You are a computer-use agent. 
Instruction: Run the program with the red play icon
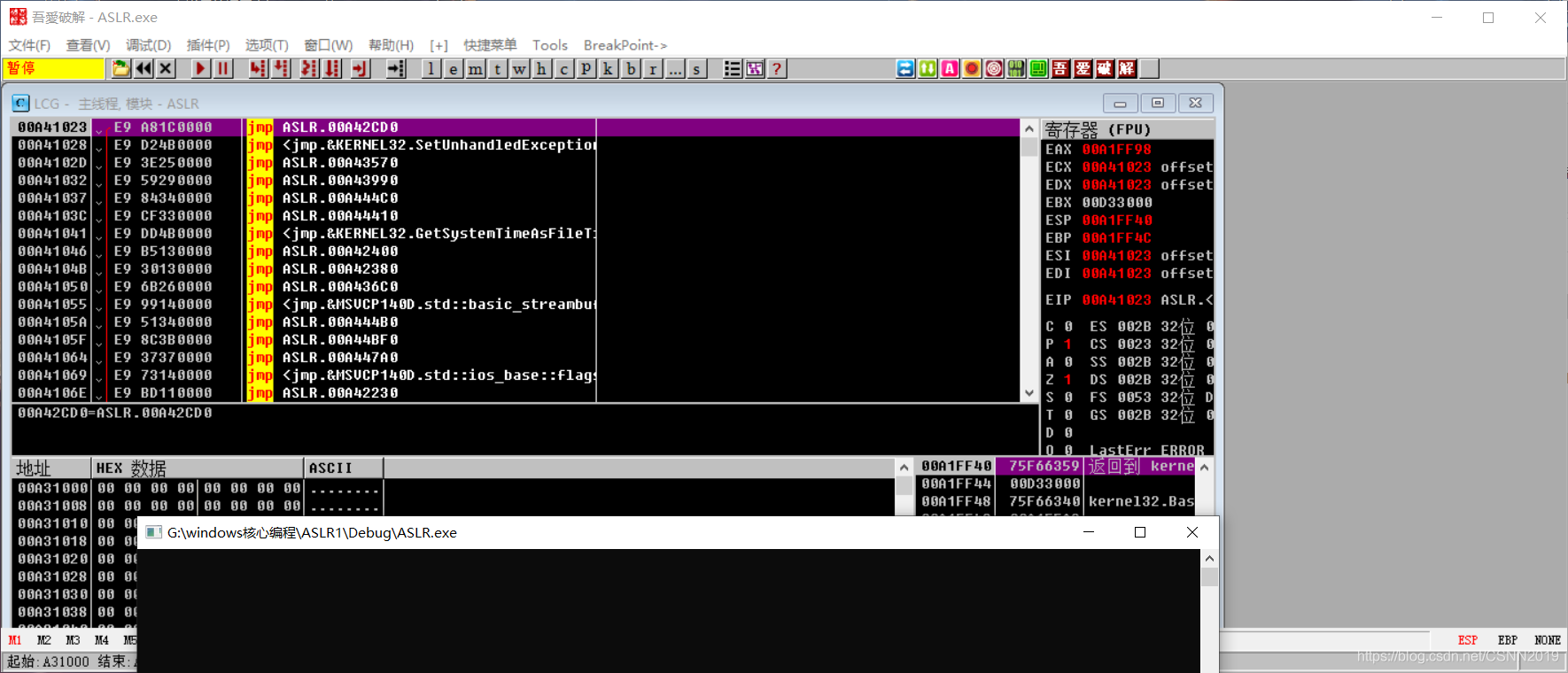click(x=201, y=68)
